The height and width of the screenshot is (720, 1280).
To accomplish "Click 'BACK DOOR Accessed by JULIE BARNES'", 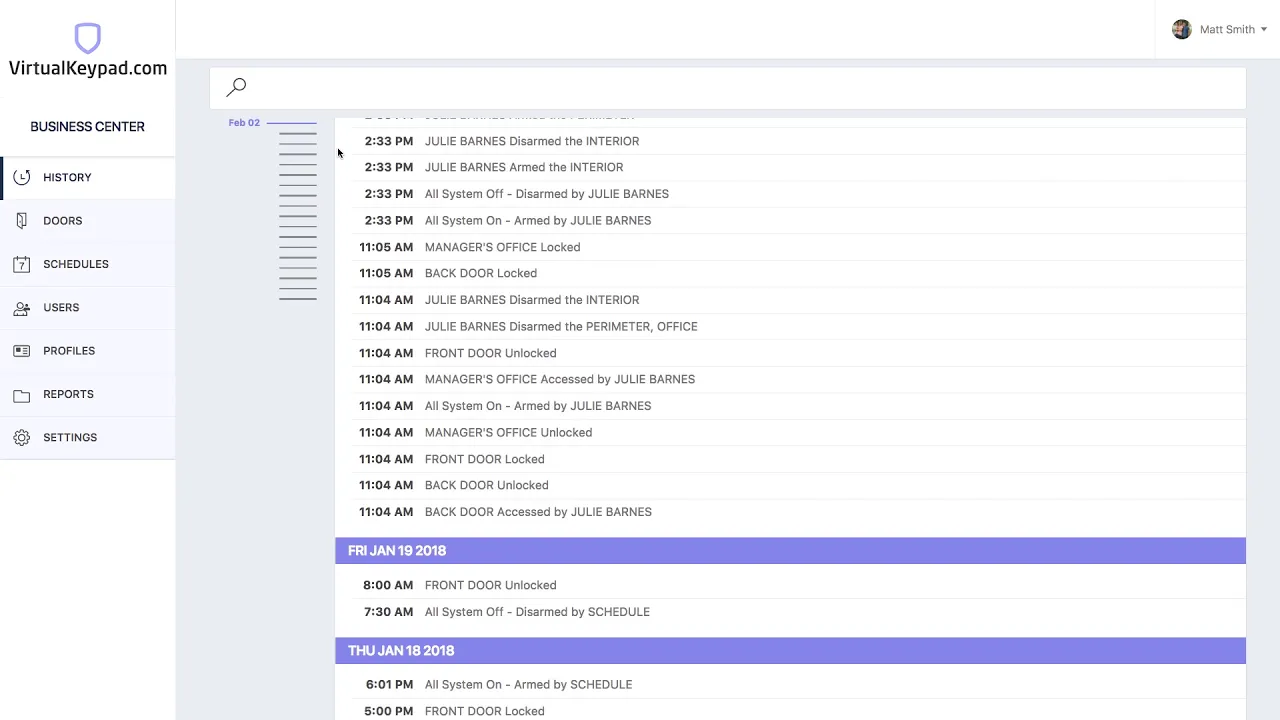I will [x=538, y=512].
